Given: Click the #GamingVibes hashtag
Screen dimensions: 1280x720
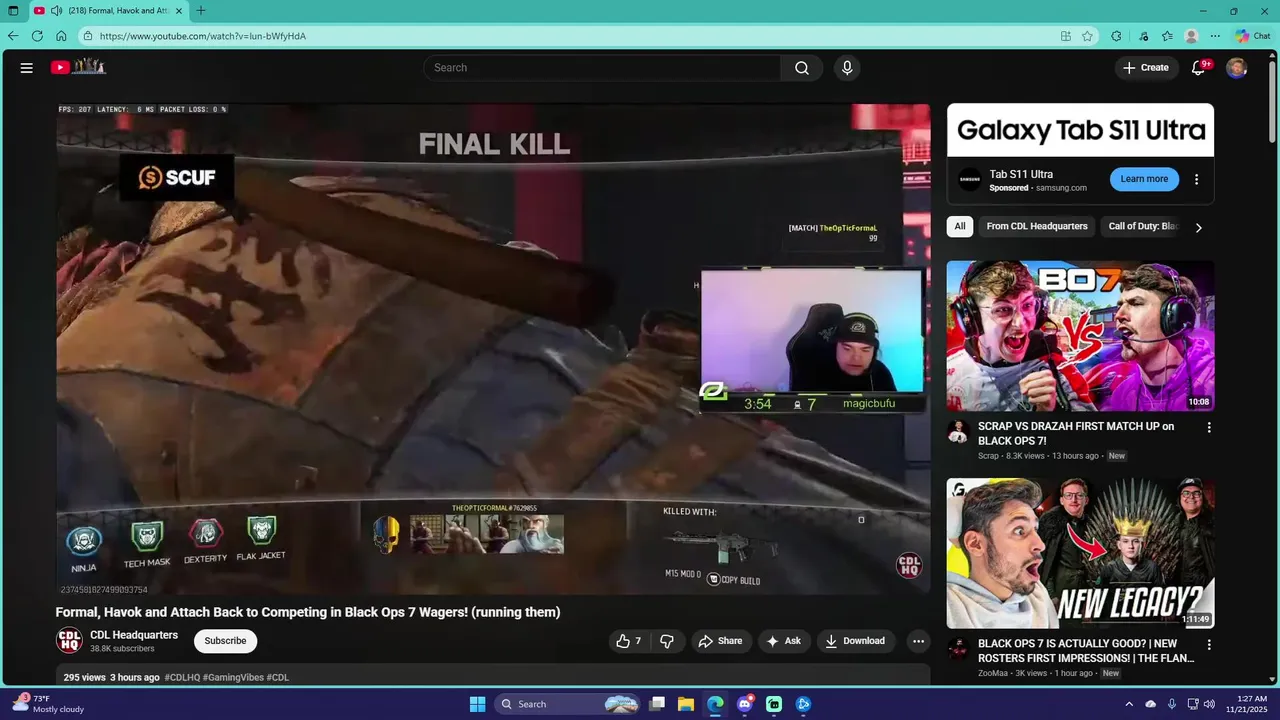Looking at the screenshot, I should [x=233, y=677].
